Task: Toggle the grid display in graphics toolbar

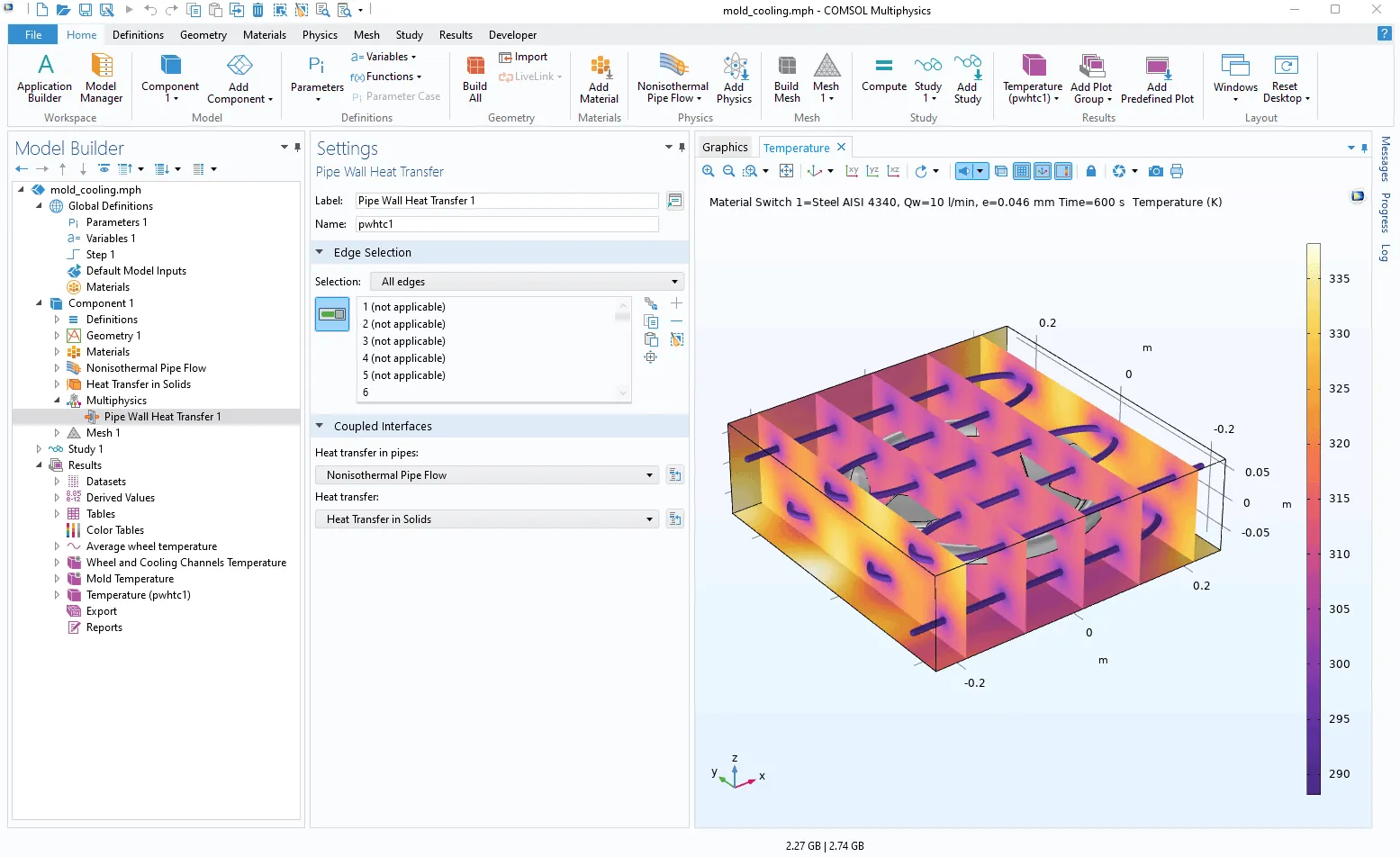Action: tap(1022, 171)
